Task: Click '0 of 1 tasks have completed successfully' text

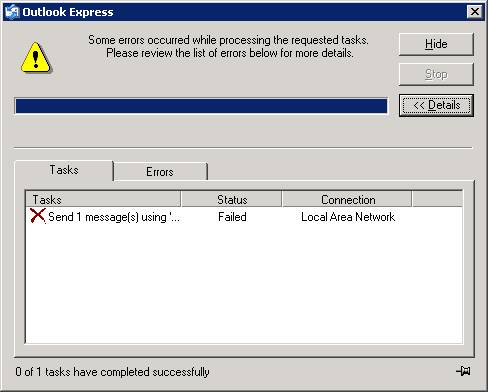Action: [x=112, y=372]
